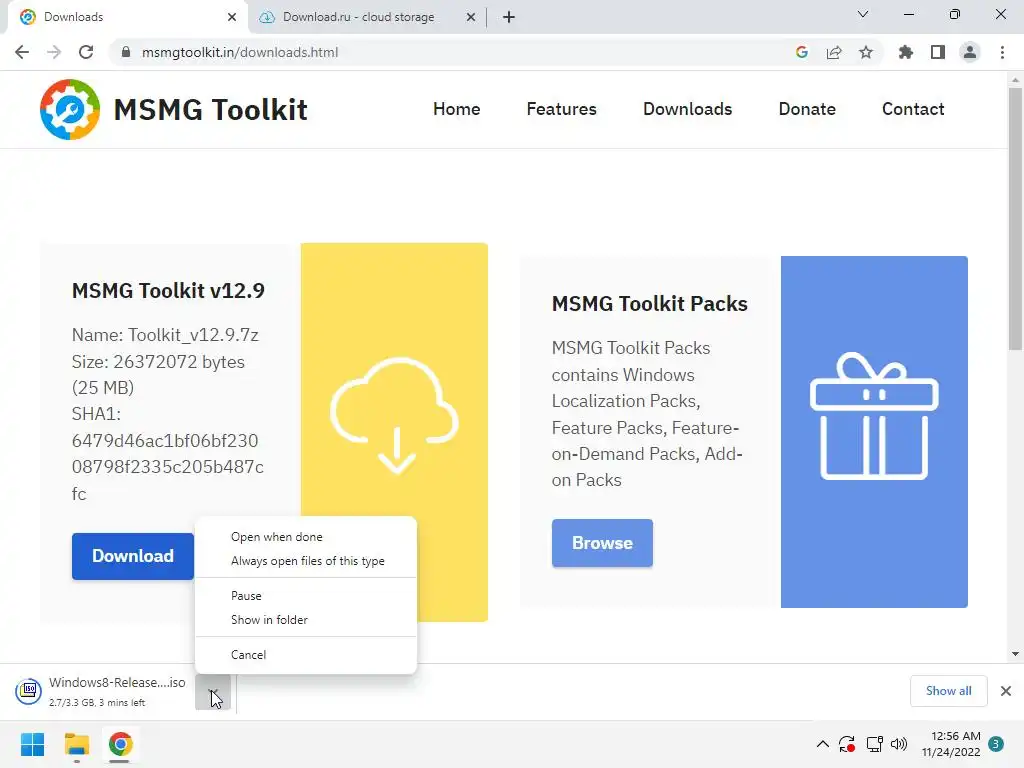Open the Extensions puzzle icon
The image size is (1024, 768).
coord(906,52)
